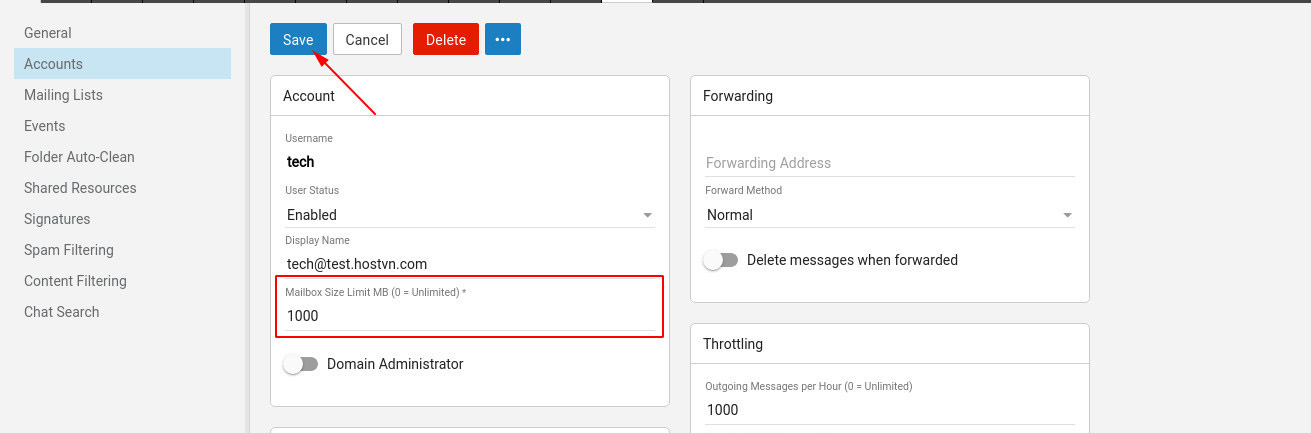Open General settings in sidebar
Viewport: 1311px width, 433px height.
tap(48, 33)
